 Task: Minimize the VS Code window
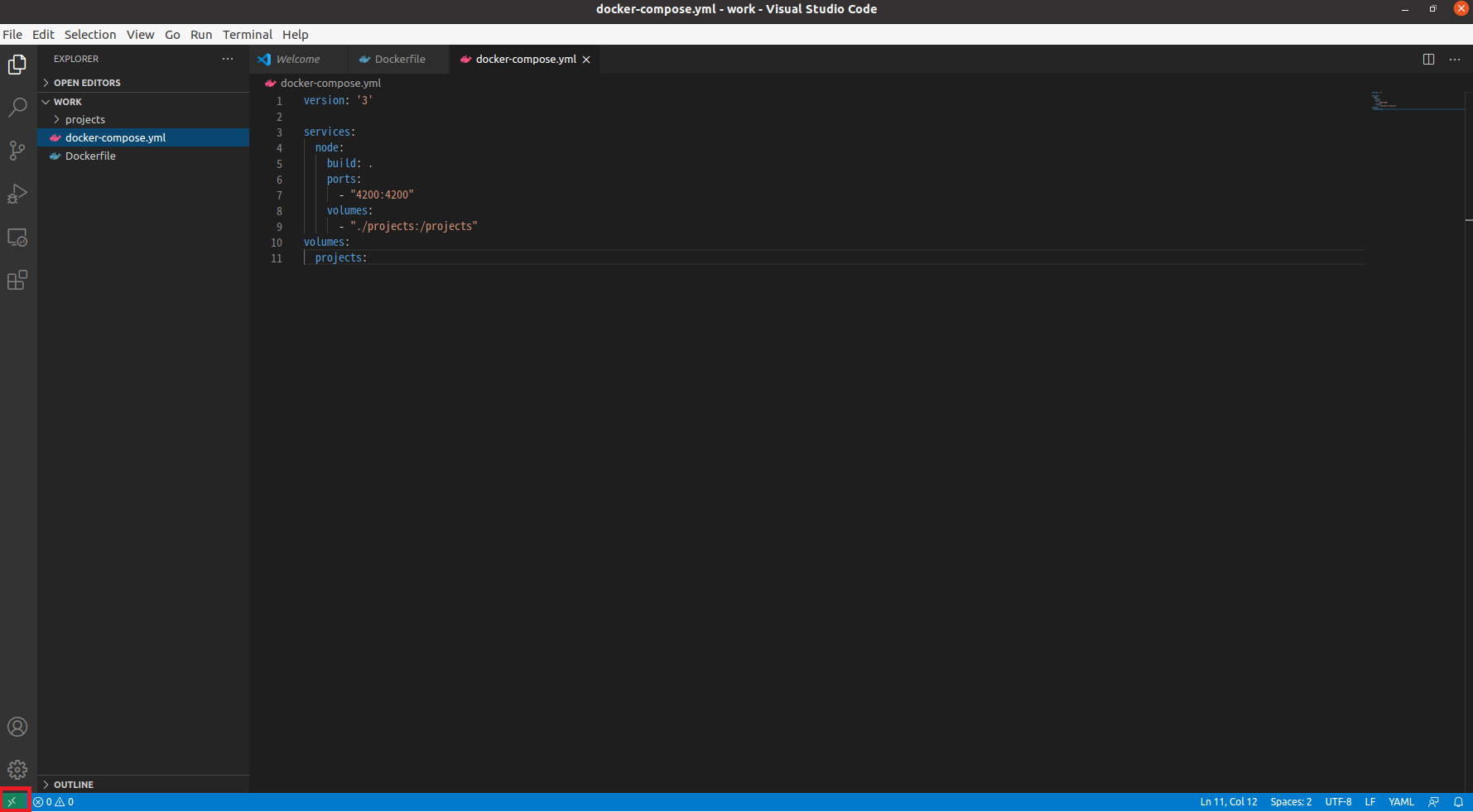1405,9
